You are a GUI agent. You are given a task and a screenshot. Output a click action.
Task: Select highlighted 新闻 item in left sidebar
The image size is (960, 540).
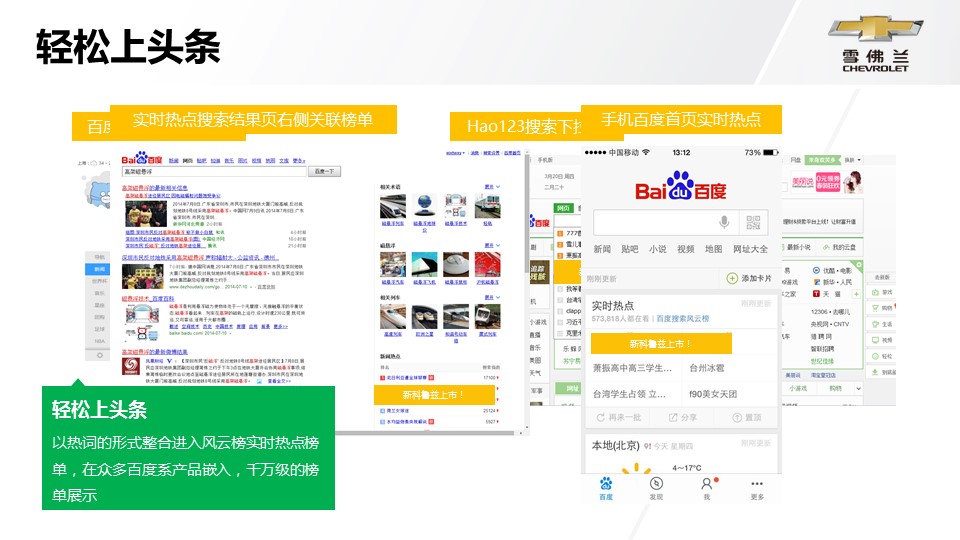(99, 269)
